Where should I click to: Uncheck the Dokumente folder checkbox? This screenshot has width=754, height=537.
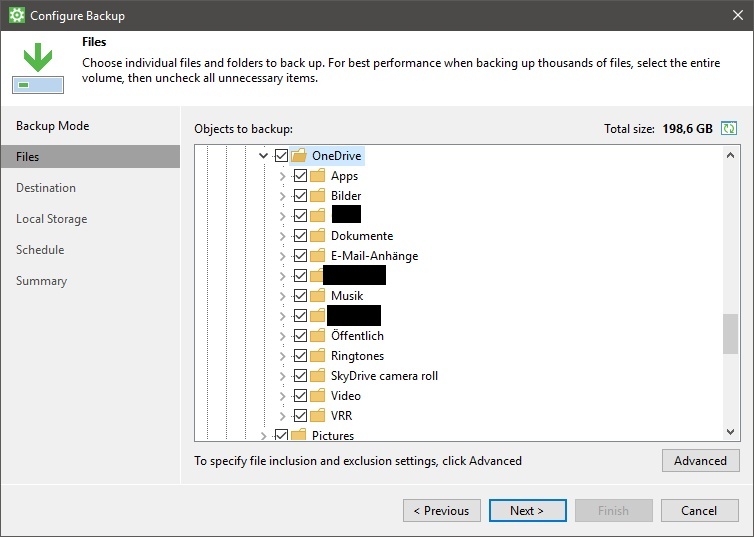(x=300, y=236)
